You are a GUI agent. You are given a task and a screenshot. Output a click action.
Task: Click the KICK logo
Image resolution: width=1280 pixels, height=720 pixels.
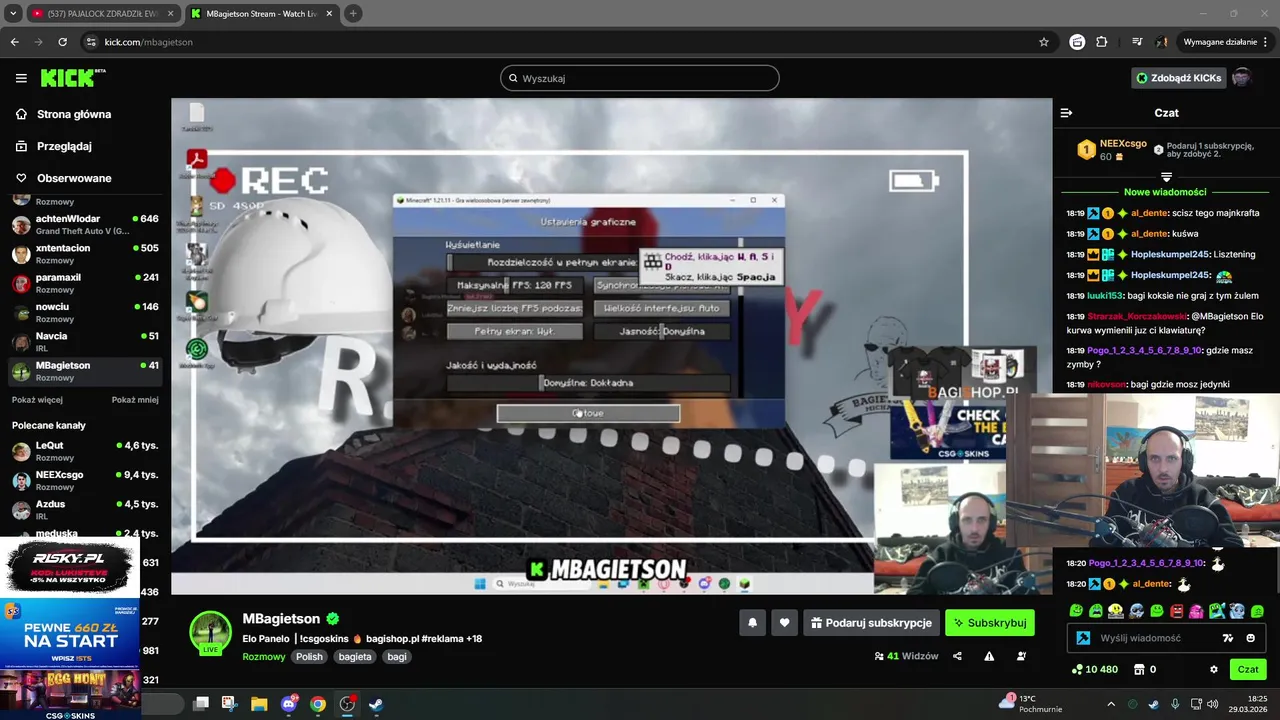click(72, 78)
